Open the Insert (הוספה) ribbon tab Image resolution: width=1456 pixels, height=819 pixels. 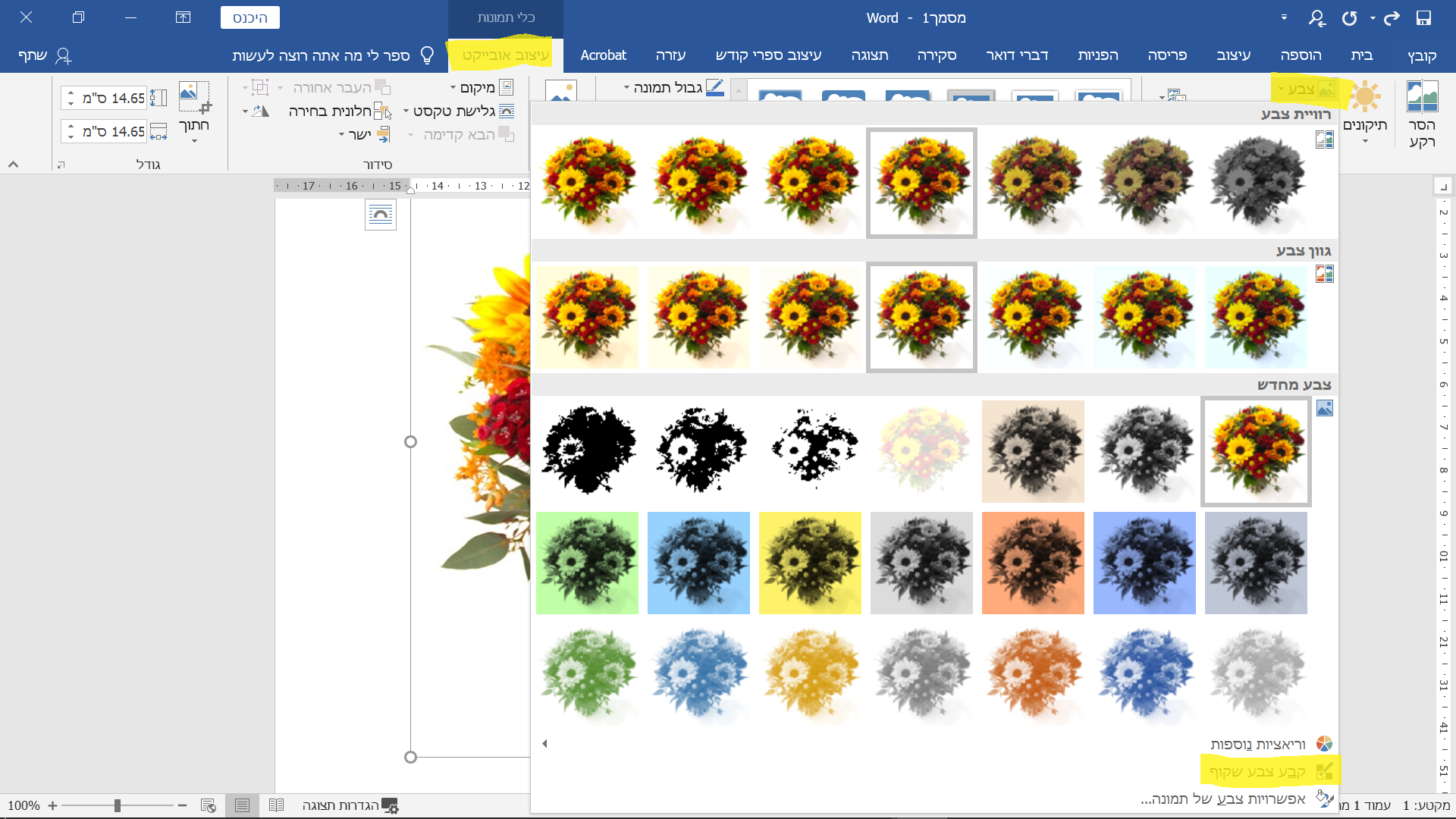pos(1301,55)
